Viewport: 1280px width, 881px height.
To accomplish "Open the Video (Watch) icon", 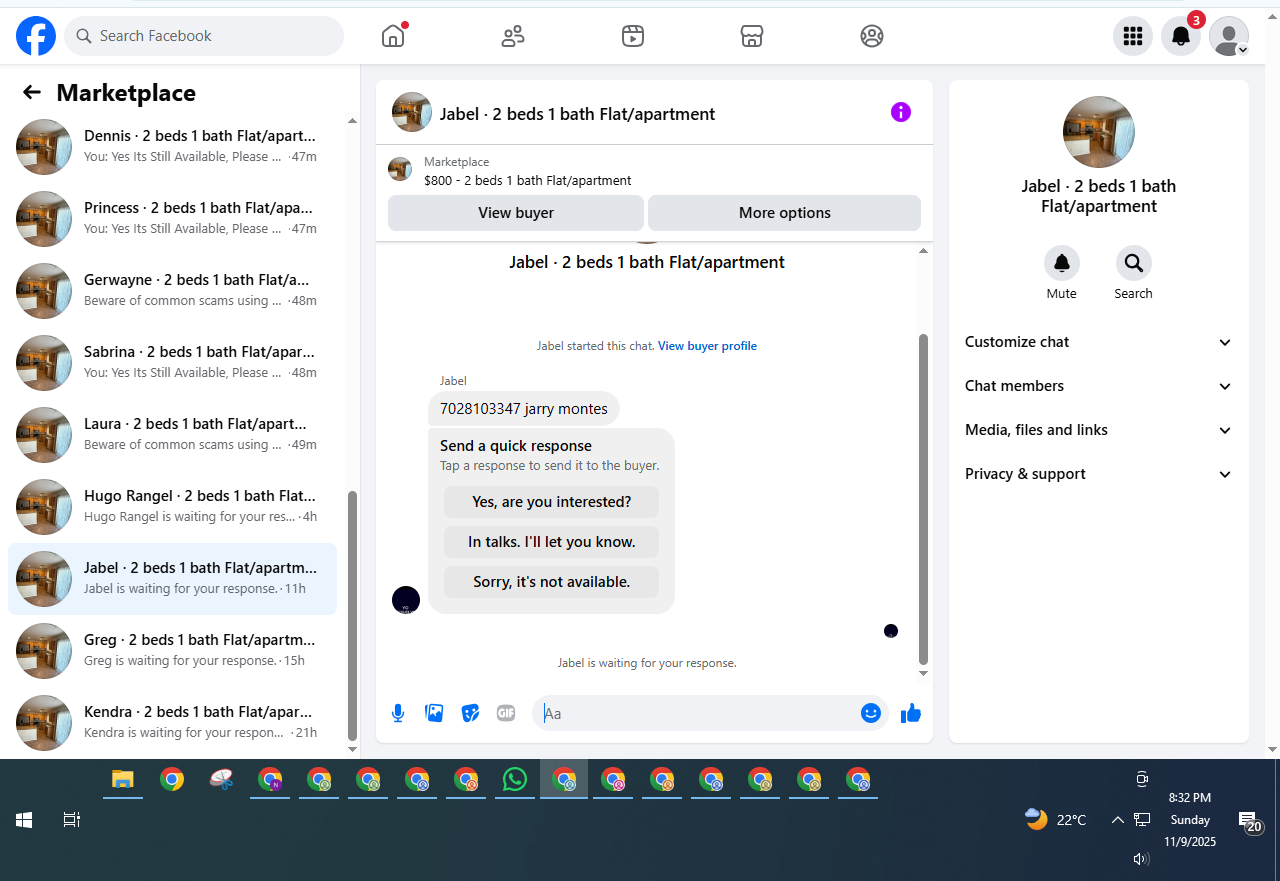I will [632, 36].
